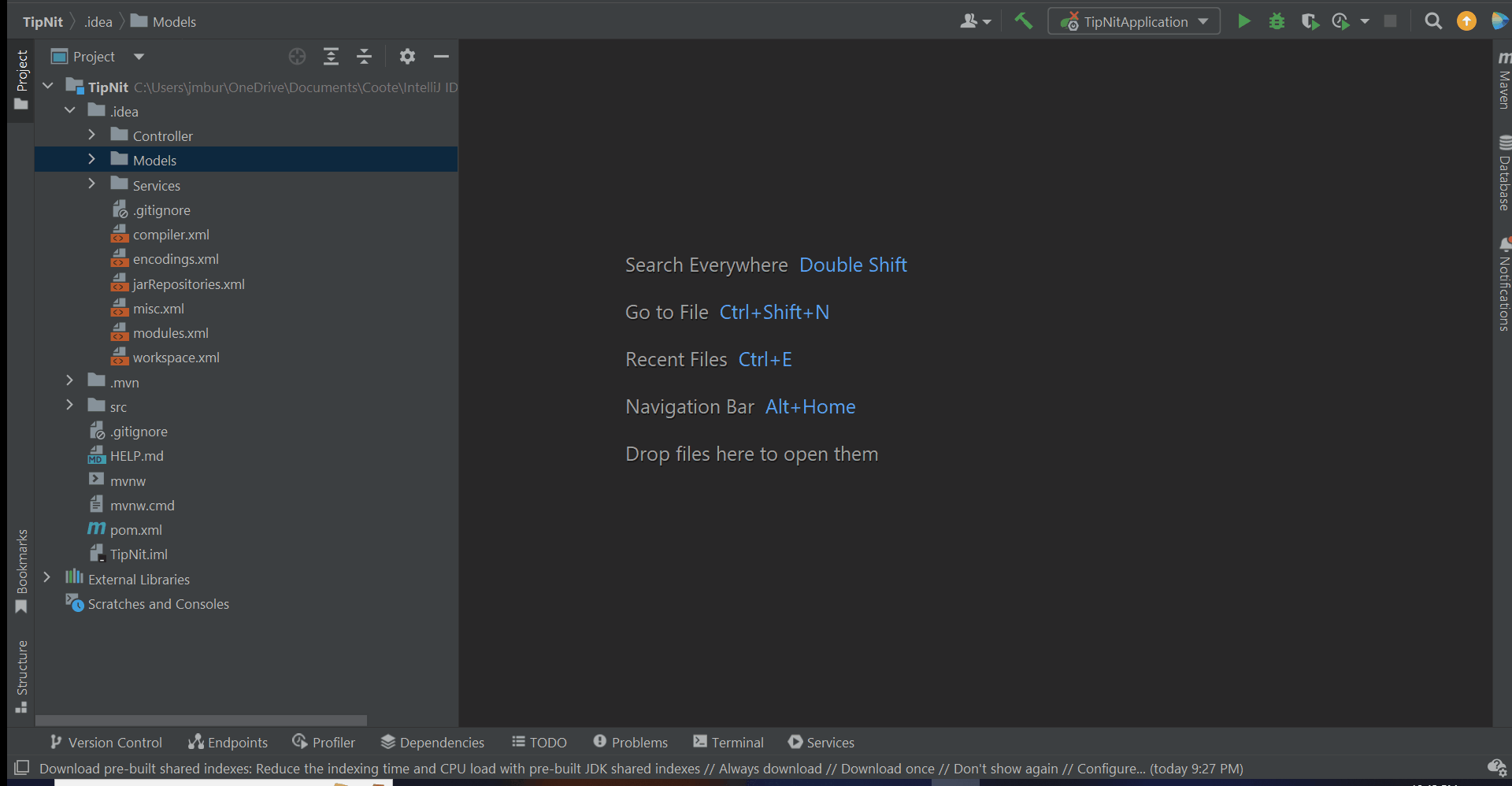Select pom.xml in the project tree

pos(138,528)
